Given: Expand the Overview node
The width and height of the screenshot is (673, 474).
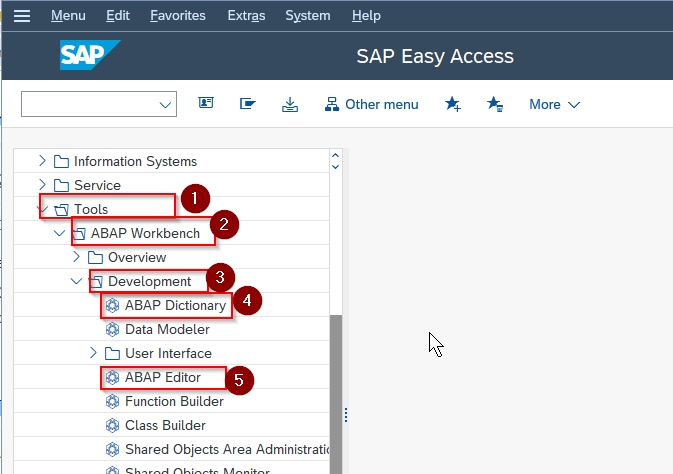Looking at the screenshot, I should (x=76, y=257).
